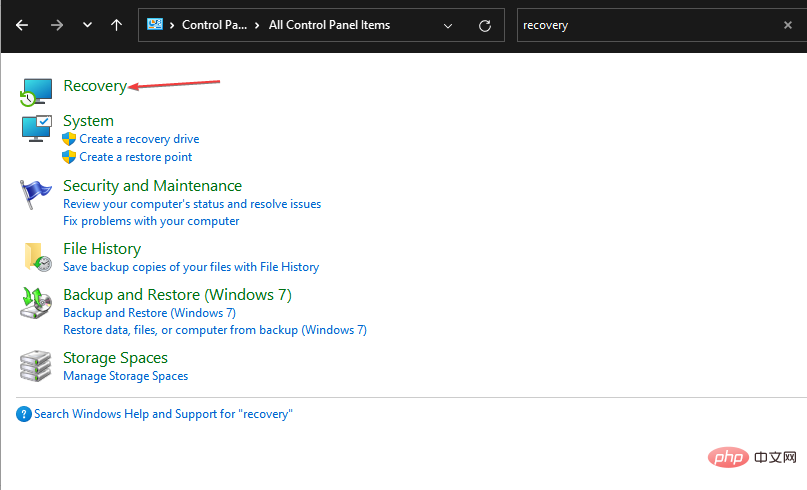Open Restore data, files, or computer from backup

point(215,330)
